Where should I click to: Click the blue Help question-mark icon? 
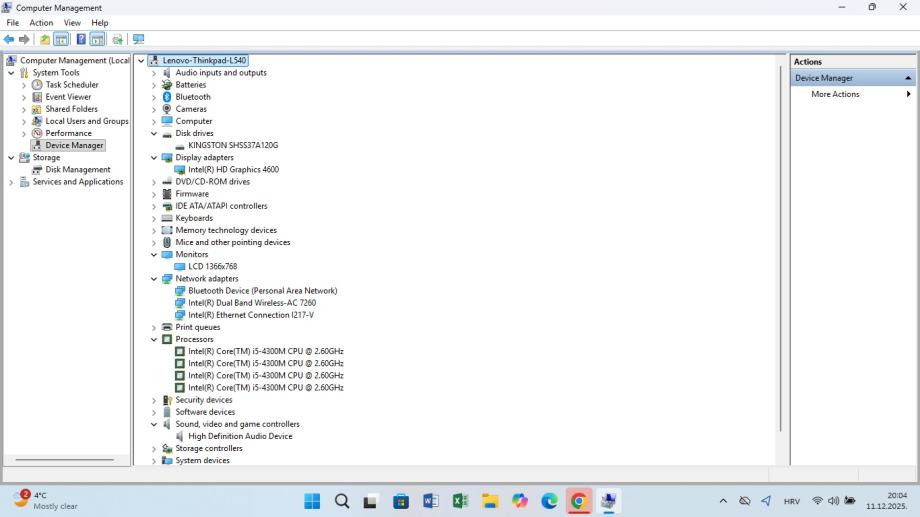(x=81, y=39)
